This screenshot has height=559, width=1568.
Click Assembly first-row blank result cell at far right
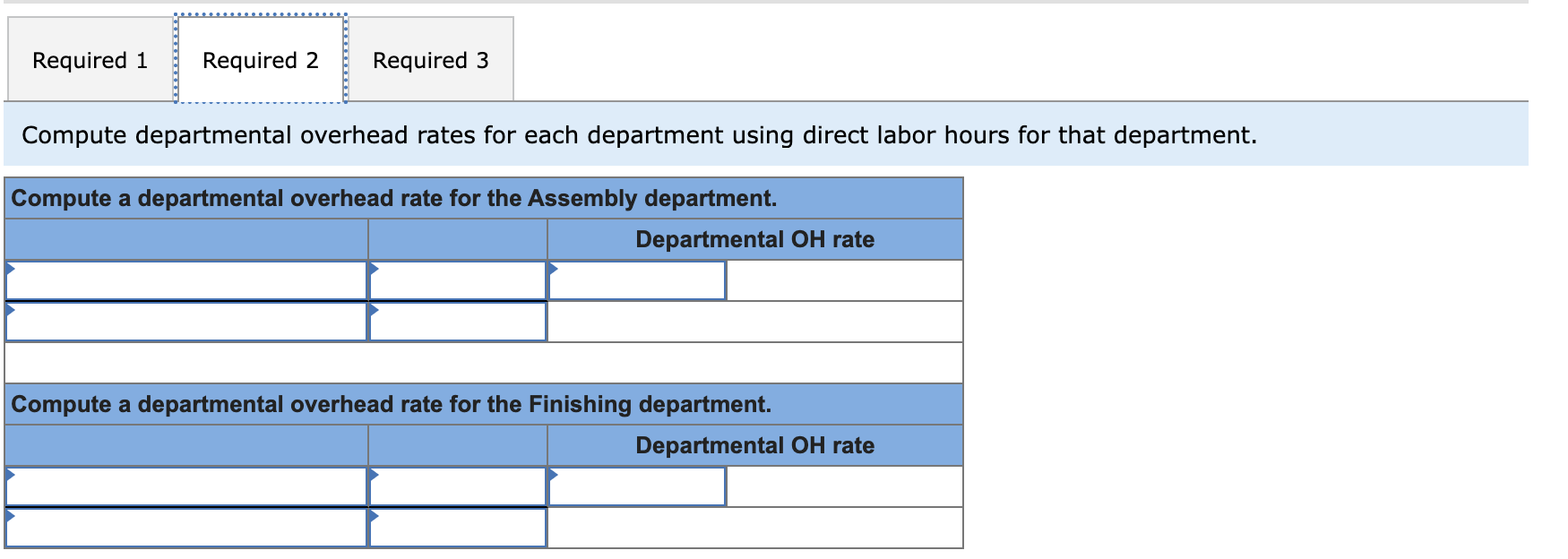click(844, 280)
